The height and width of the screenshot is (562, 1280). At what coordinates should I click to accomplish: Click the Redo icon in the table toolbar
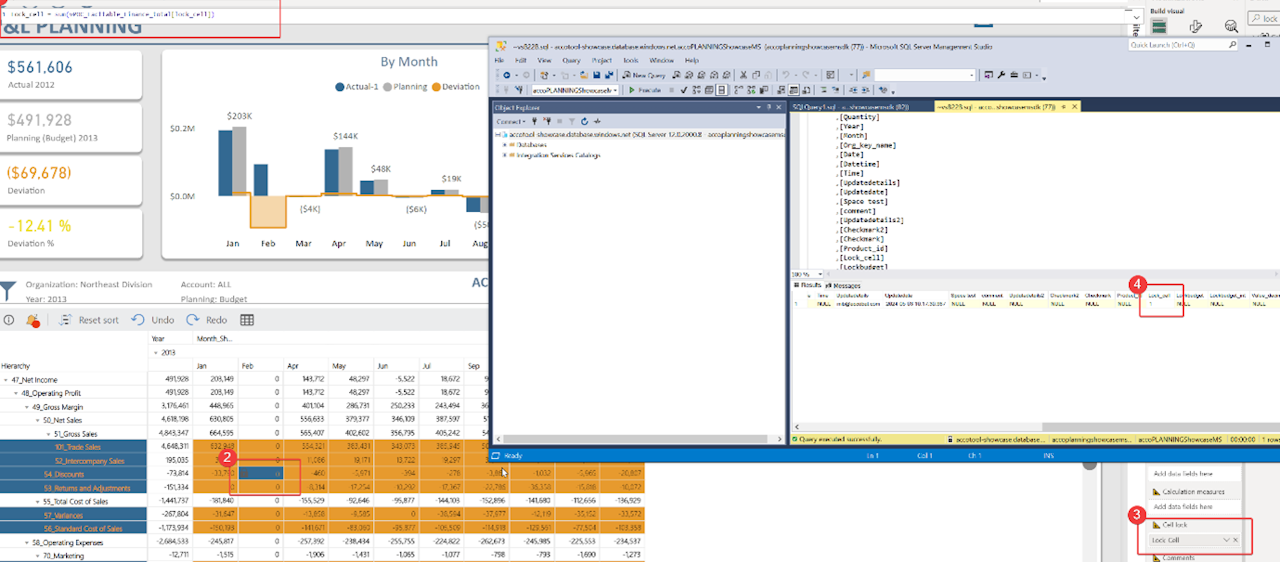point(193,320)
